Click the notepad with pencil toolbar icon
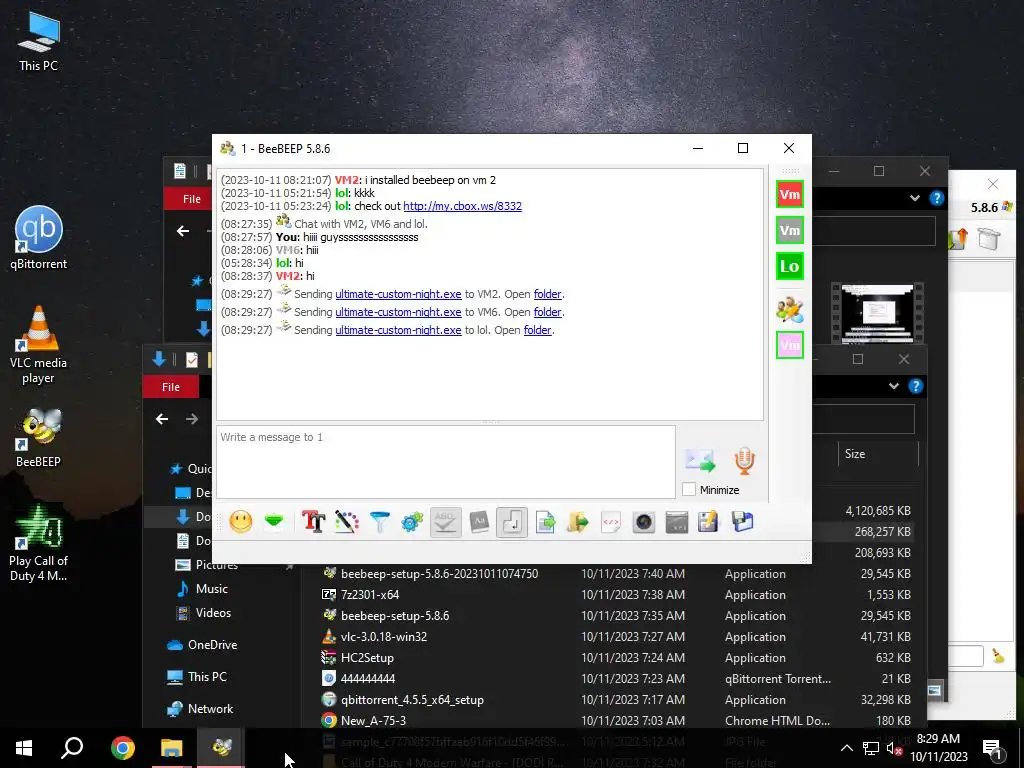Viewport: 1024px width, 768px height. click(709, 522)
